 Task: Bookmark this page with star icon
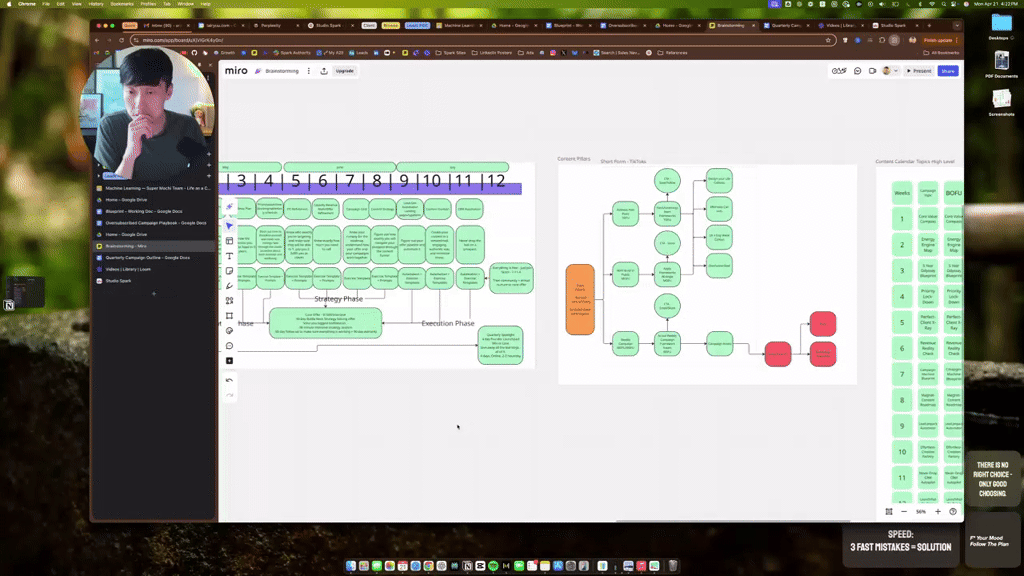(x=828, y=40)
